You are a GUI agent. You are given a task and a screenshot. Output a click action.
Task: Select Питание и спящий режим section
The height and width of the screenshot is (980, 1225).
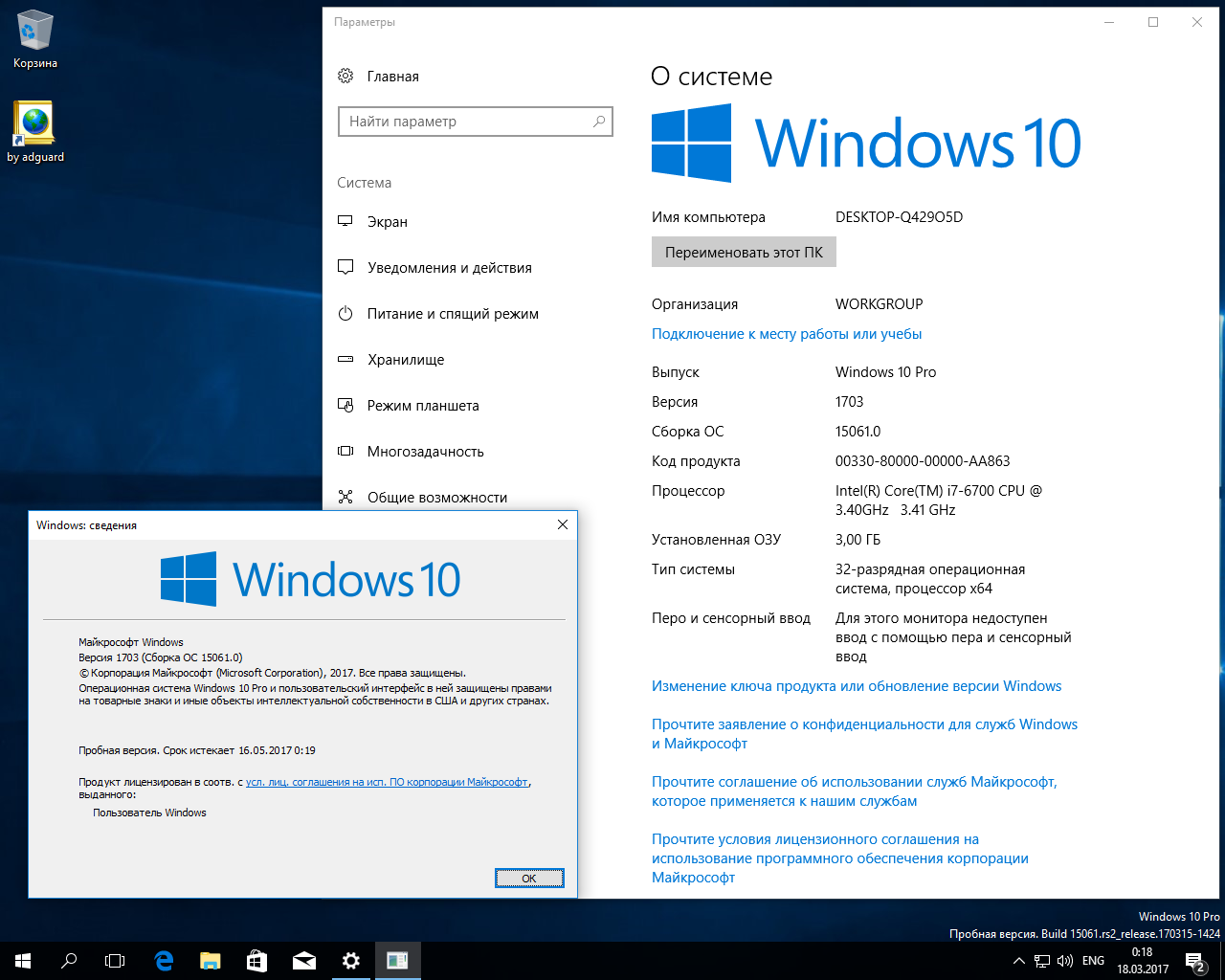[x=453, y=313]
